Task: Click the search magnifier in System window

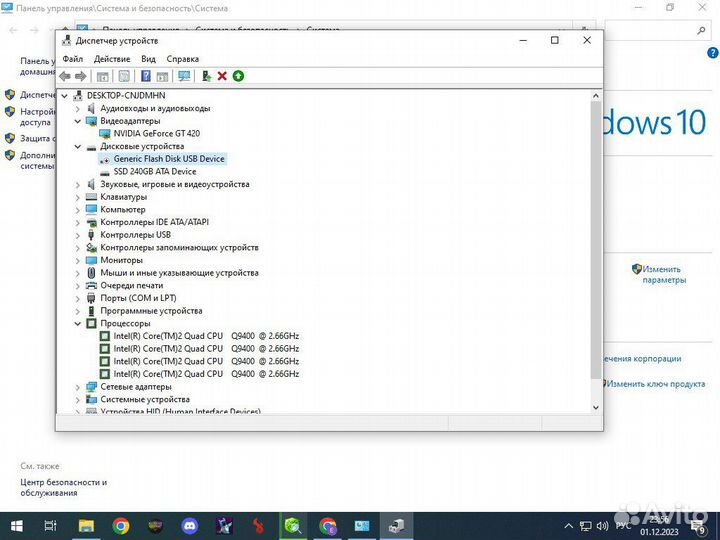Action: click(701, 31)
